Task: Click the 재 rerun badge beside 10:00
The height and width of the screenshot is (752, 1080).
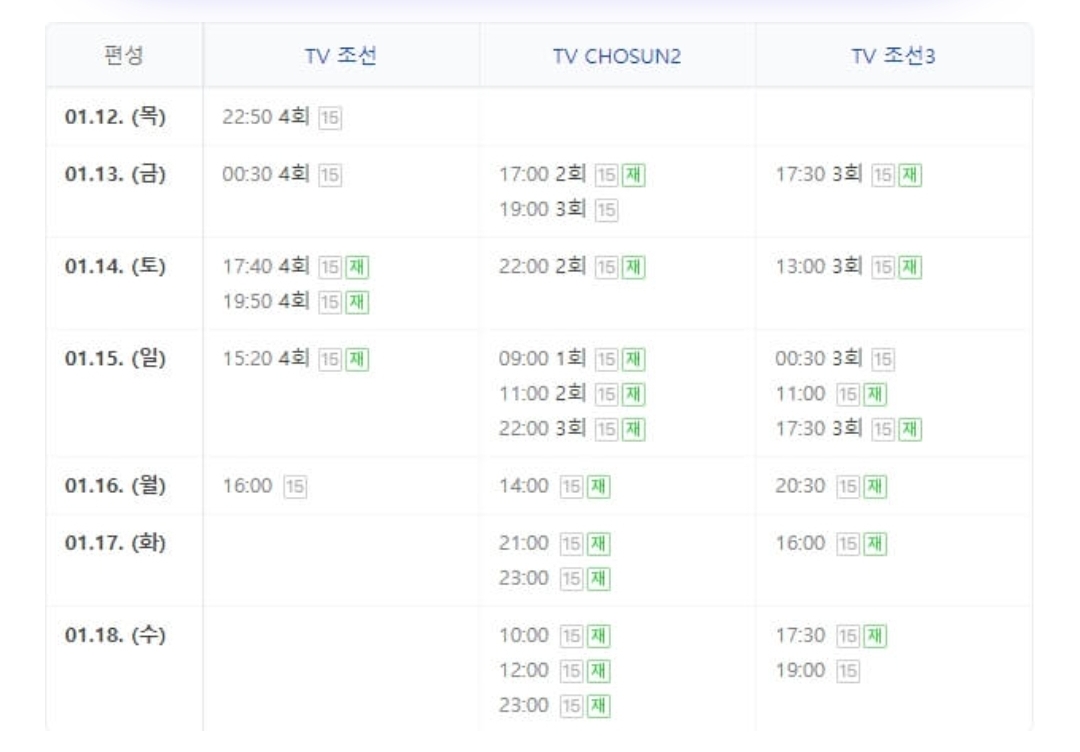Action: coord(599,636)
